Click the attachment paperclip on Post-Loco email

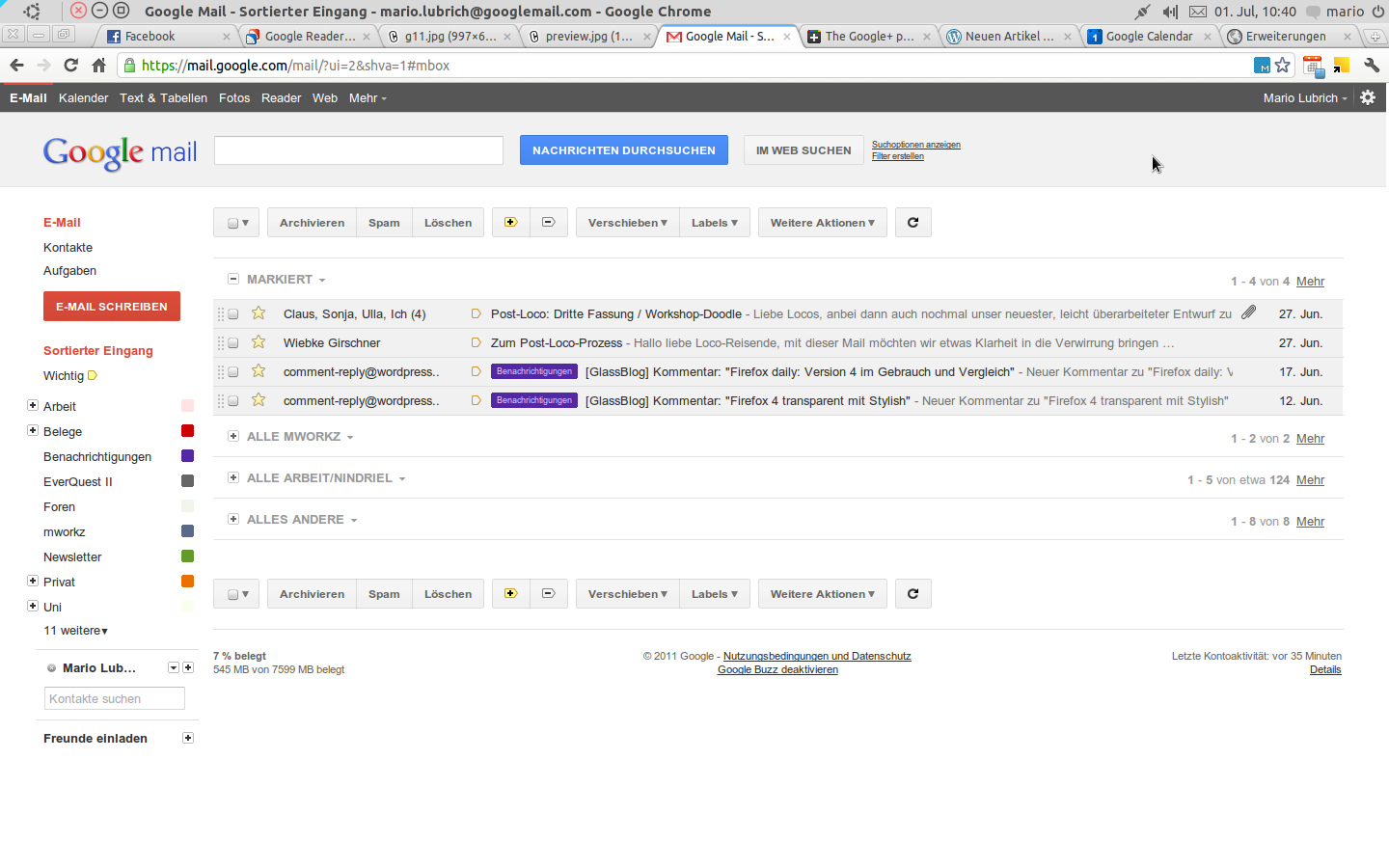pyautogui.click(x=1248, y=312)
